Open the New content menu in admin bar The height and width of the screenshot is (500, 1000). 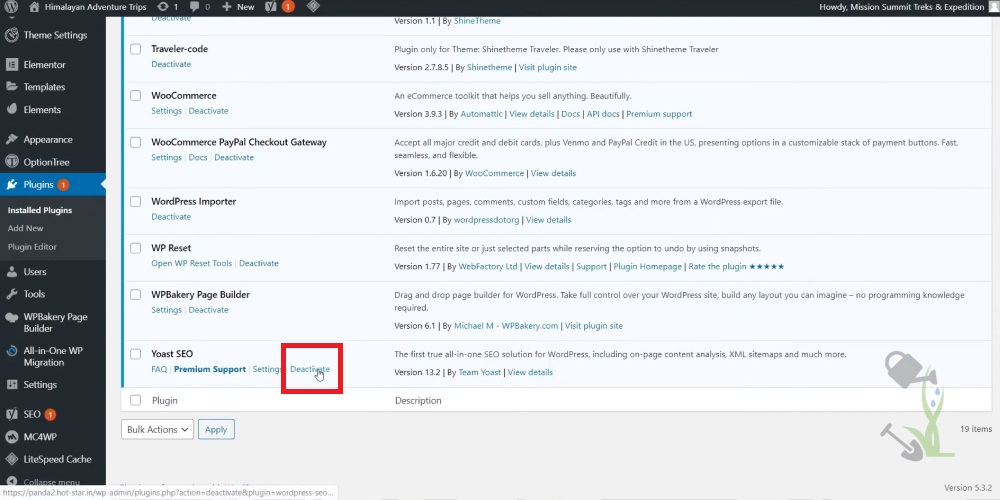(238, 7)
